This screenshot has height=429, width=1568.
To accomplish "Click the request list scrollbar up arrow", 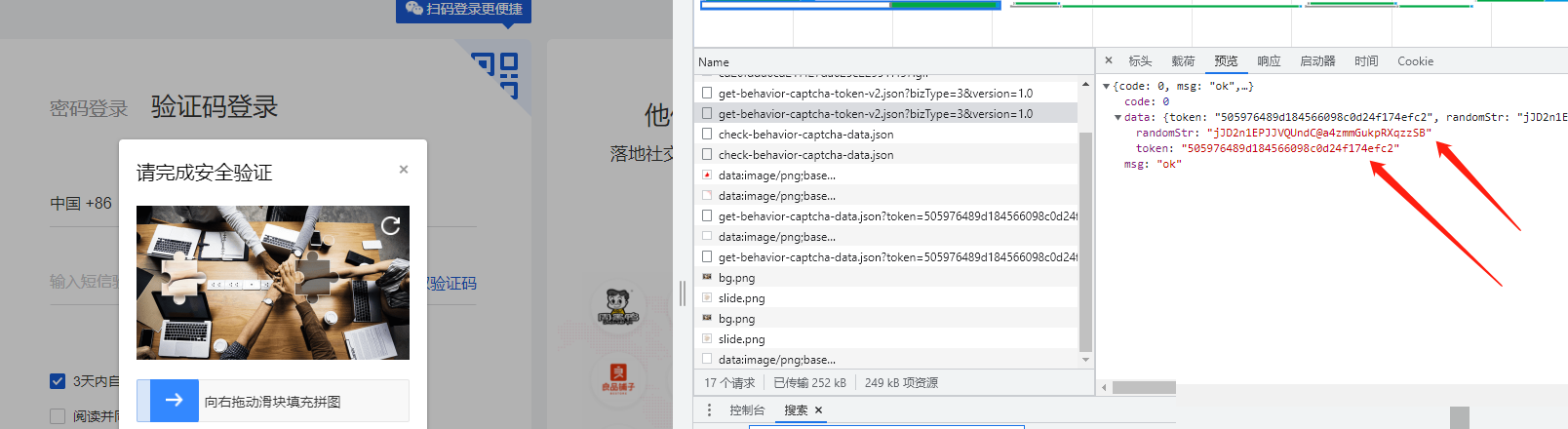I will 1085,85.
